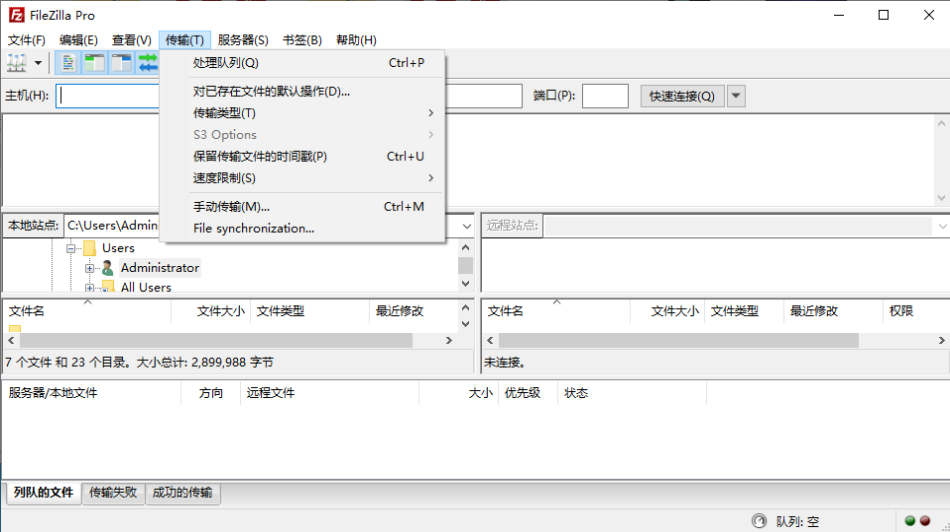Click local file list scroll right arrow
The height and width of the screenshot is (532, 950).
[449, 341]
